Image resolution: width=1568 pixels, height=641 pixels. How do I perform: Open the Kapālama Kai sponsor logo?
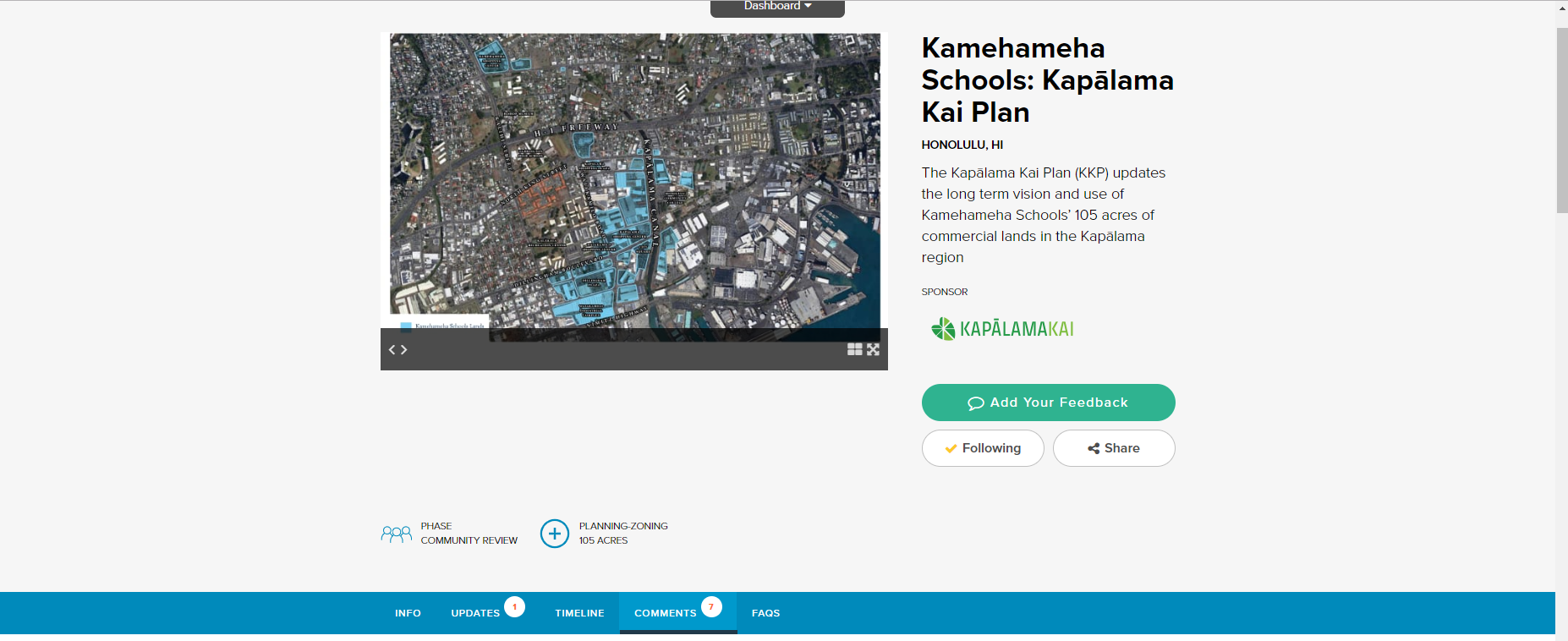(x=1002, y=329)
